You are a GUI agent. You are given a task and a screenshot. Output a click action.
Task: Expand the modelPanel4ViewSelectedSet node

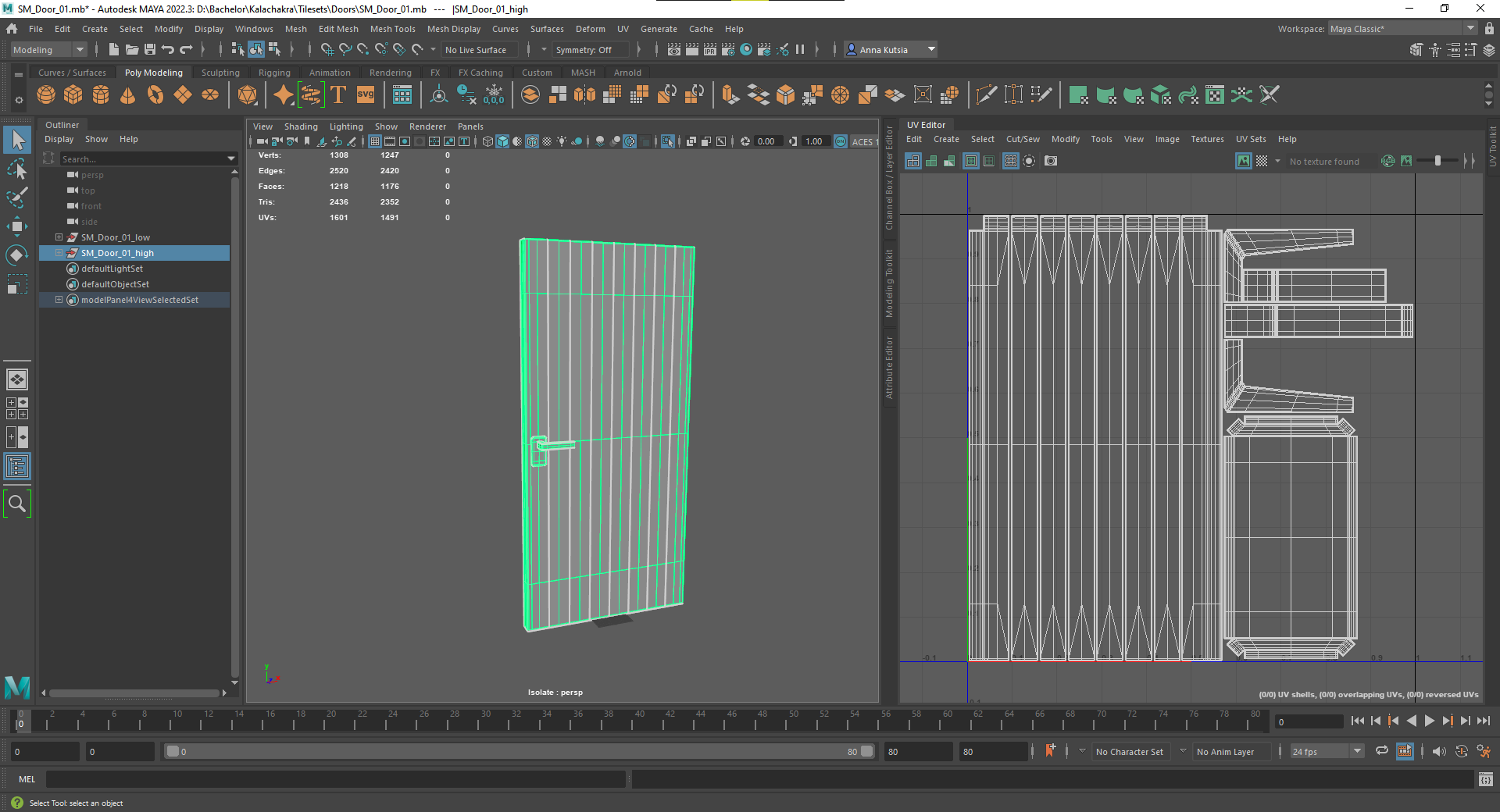(59, 300)
